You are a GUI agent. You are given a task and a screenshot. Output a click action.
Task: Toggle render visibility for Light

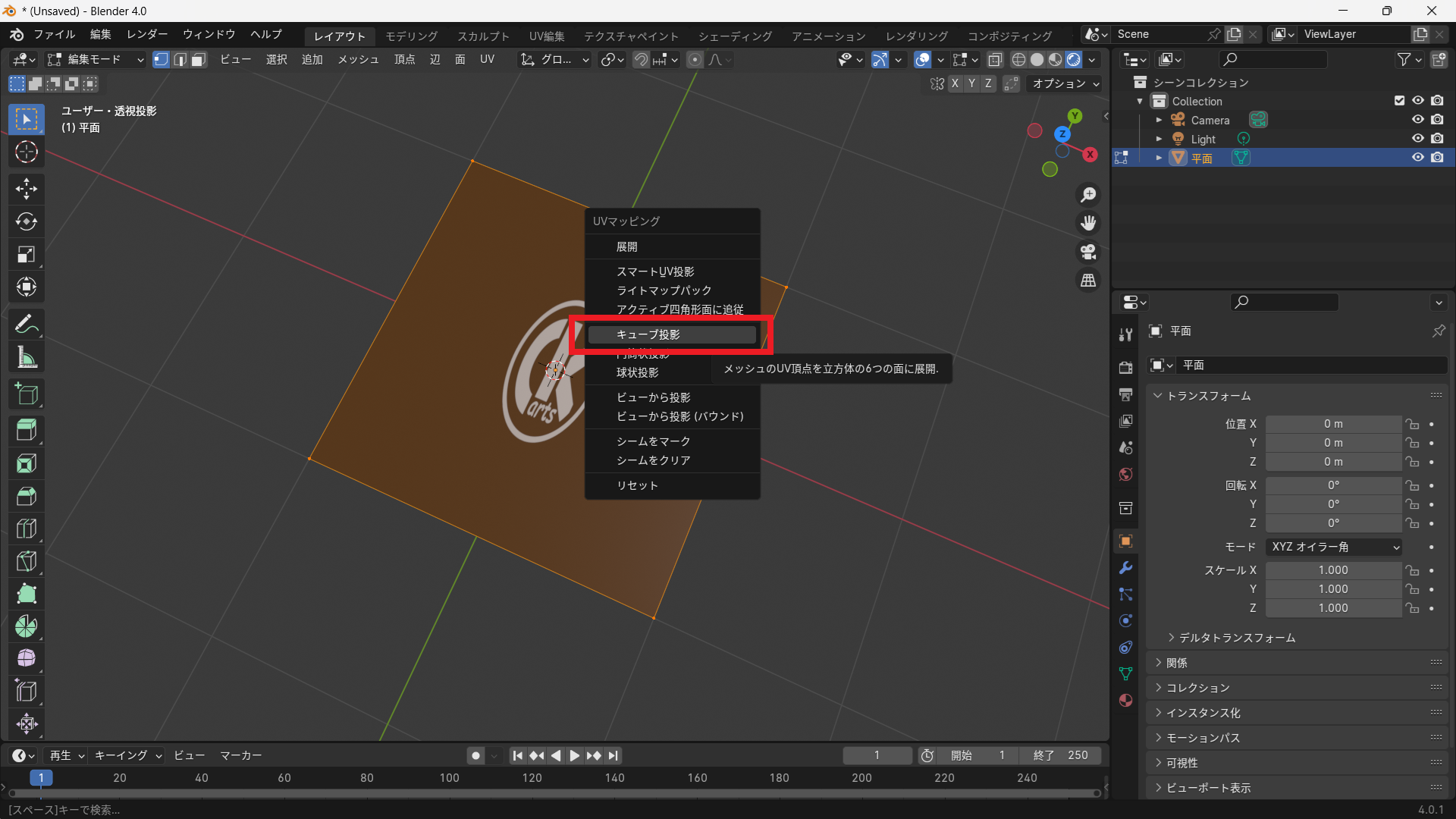point(1437,139)
